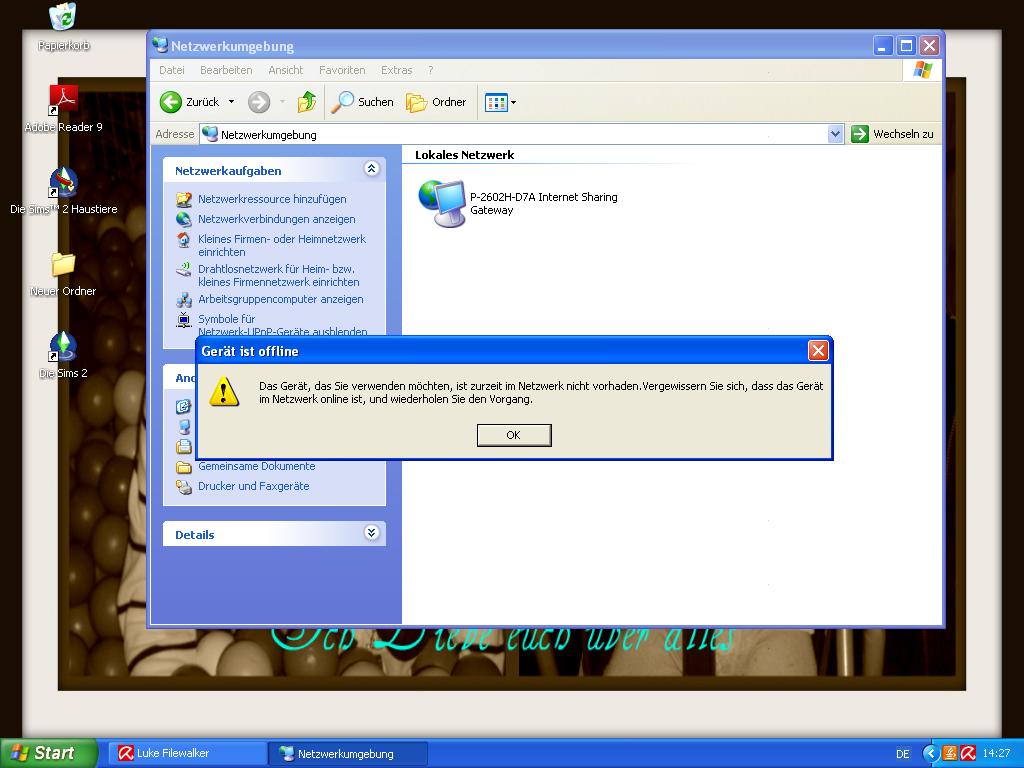
Task: Click the Netzwerkressource hinzufügen icon
Action: point(184,199)
